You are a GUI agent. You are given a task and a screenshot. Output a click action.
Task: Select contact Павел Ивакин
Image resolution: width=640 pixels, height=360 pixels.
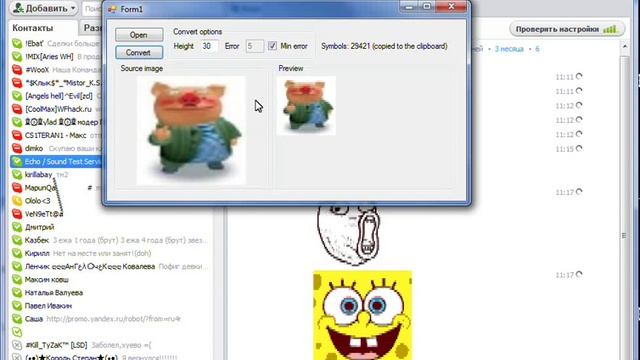(x=48, y=306)
